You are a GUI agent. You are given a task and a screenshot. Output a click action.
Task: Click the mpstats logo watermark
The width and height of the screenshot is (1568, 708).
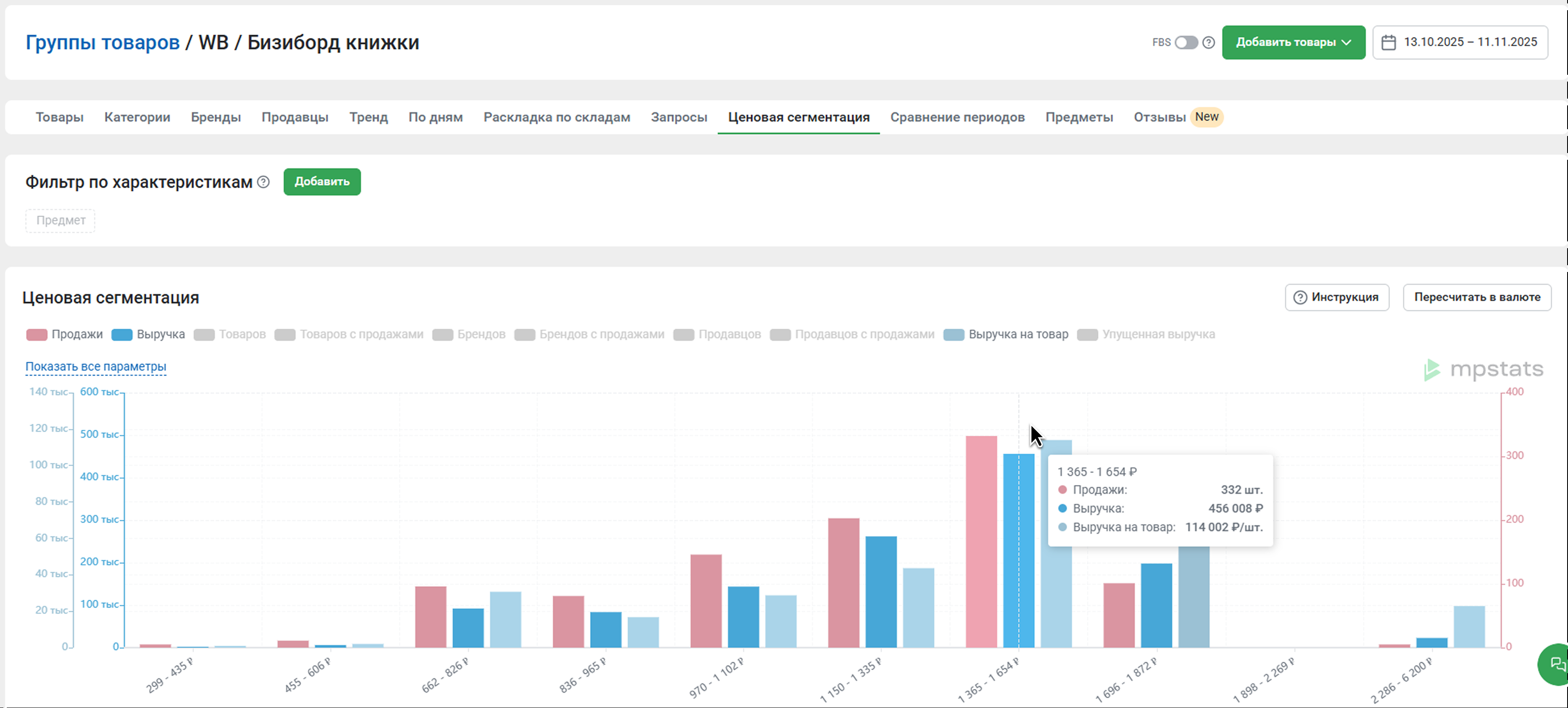(x=1483, y=369)
